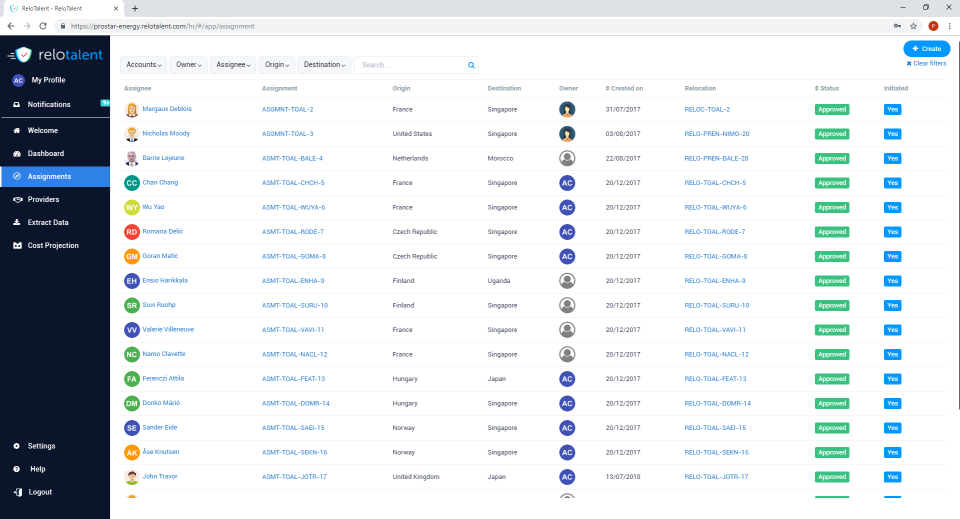Open the Destination filter dropdown
960x519 pixels.
click(324, 65)
